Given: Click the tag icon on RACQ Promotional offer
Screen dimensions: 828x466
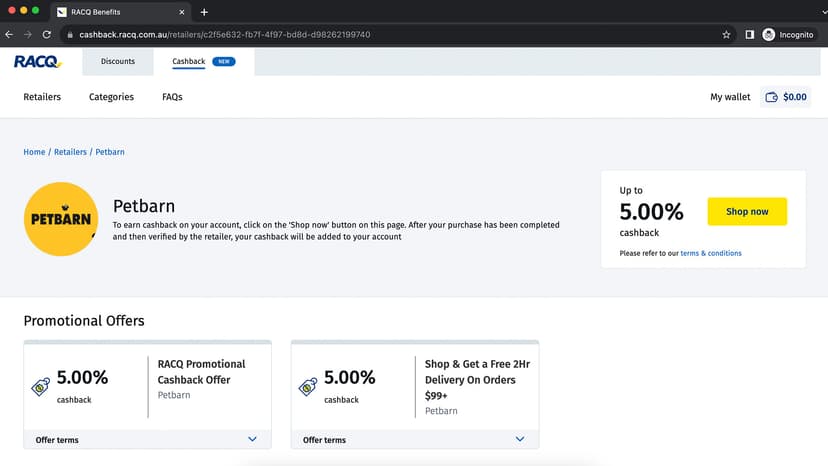Looking at the screenshot, I should pos(41,387).
